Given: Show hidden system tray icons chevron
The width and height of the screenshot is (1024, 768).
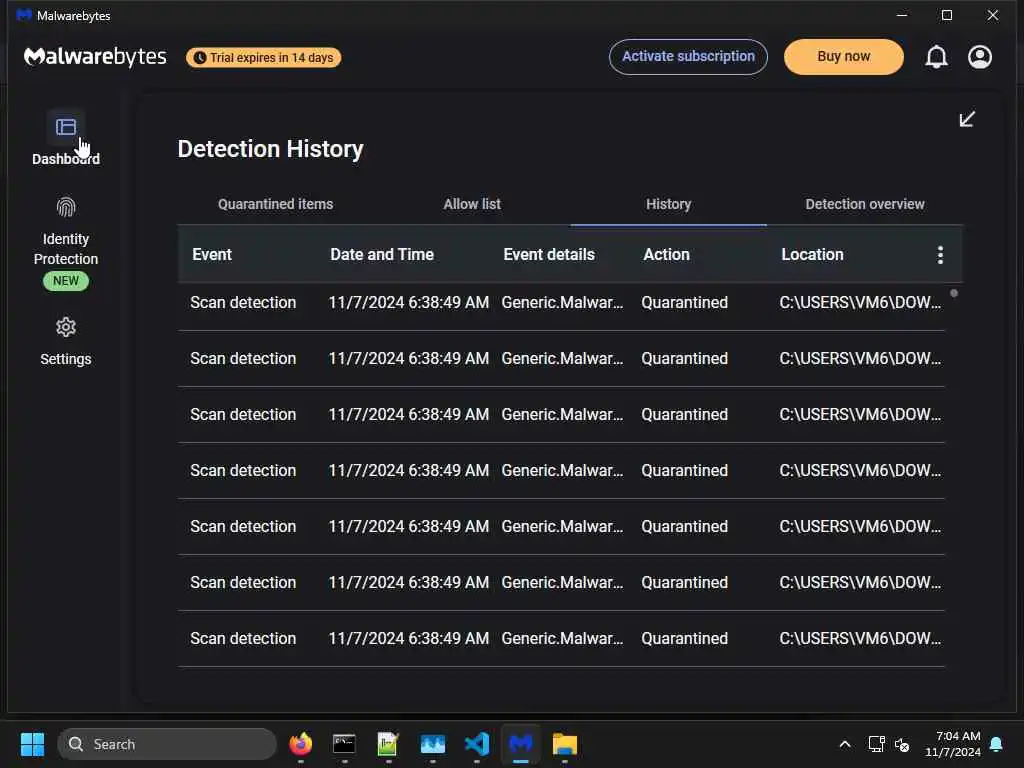Looking at the screenshot, I should [x=844, y=744].
